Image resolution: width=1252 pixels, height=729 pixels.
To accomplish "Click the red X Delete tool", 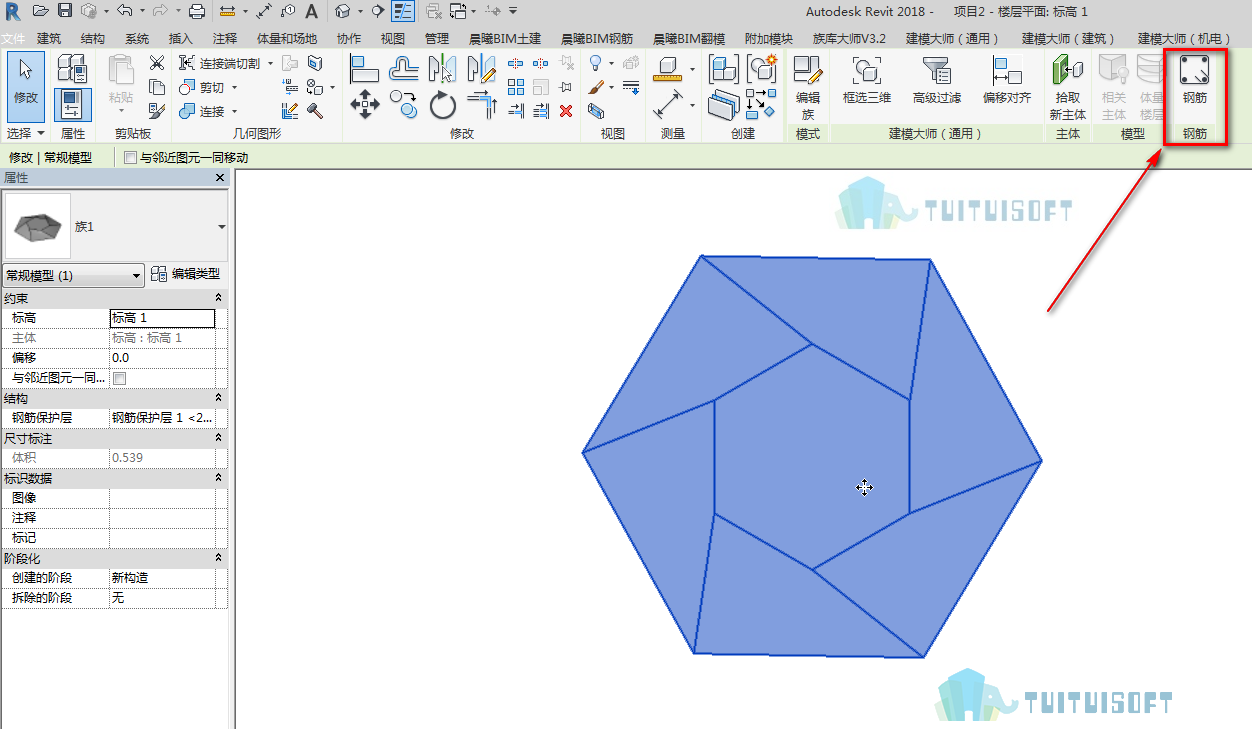I will tap(566, 110).
